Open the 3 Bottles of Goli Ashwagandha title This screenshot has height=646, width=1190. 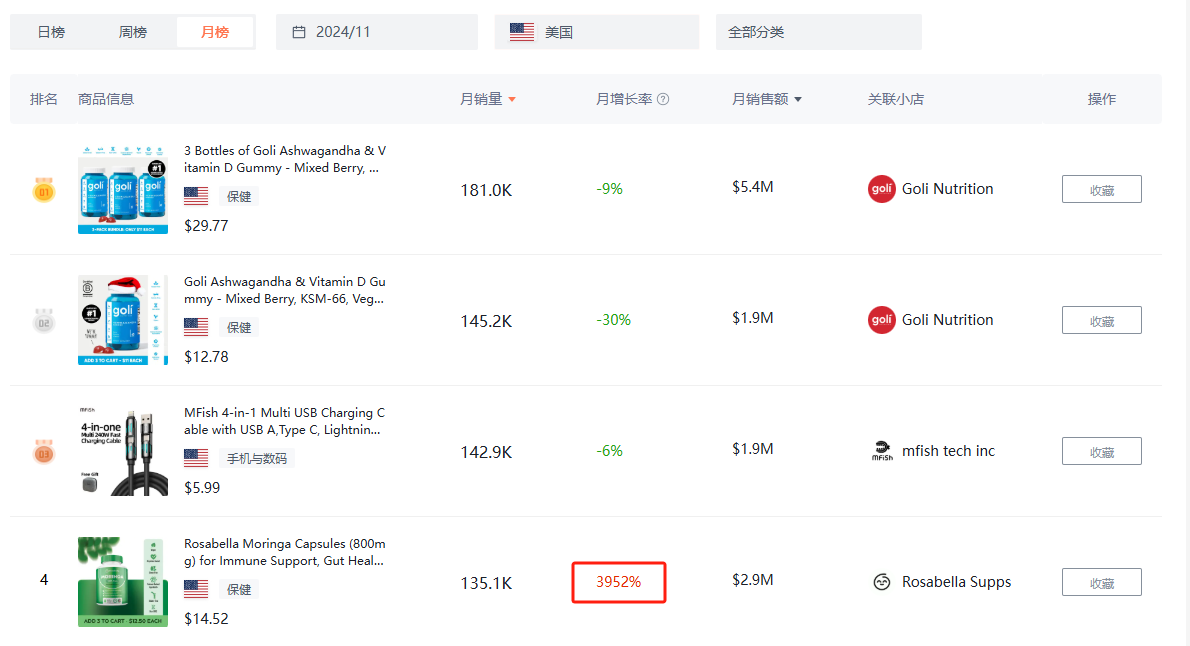(x=284, y=159)
